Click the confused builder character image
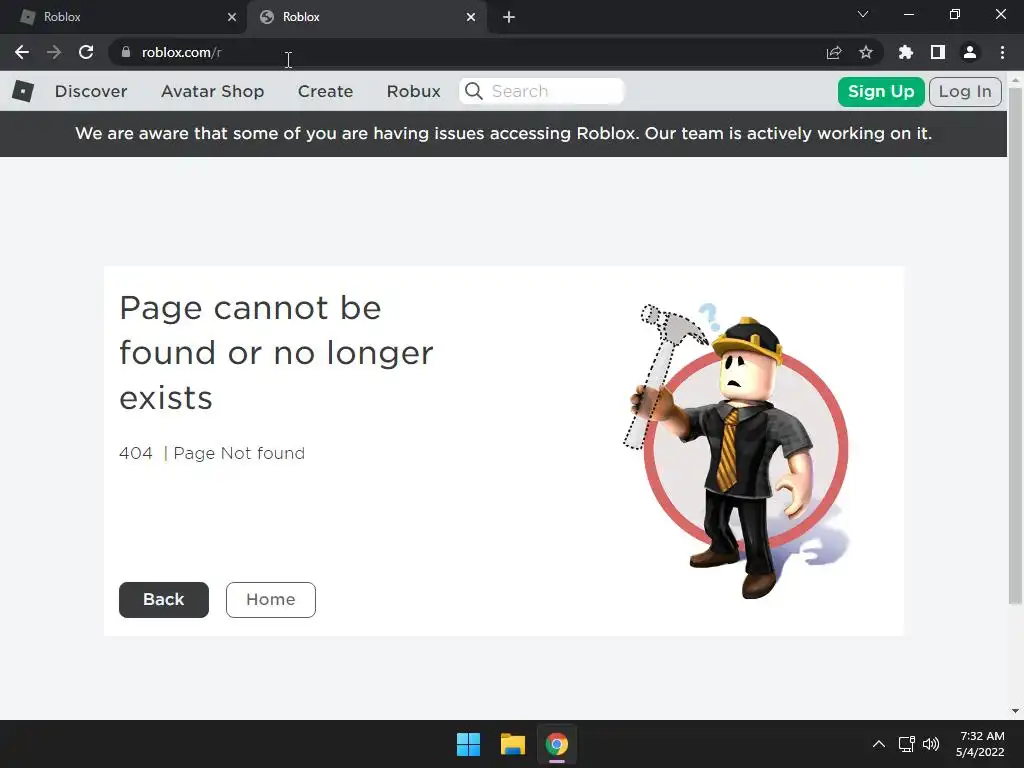This screenshot has height=768, width=1024. [x=737, y=451]
